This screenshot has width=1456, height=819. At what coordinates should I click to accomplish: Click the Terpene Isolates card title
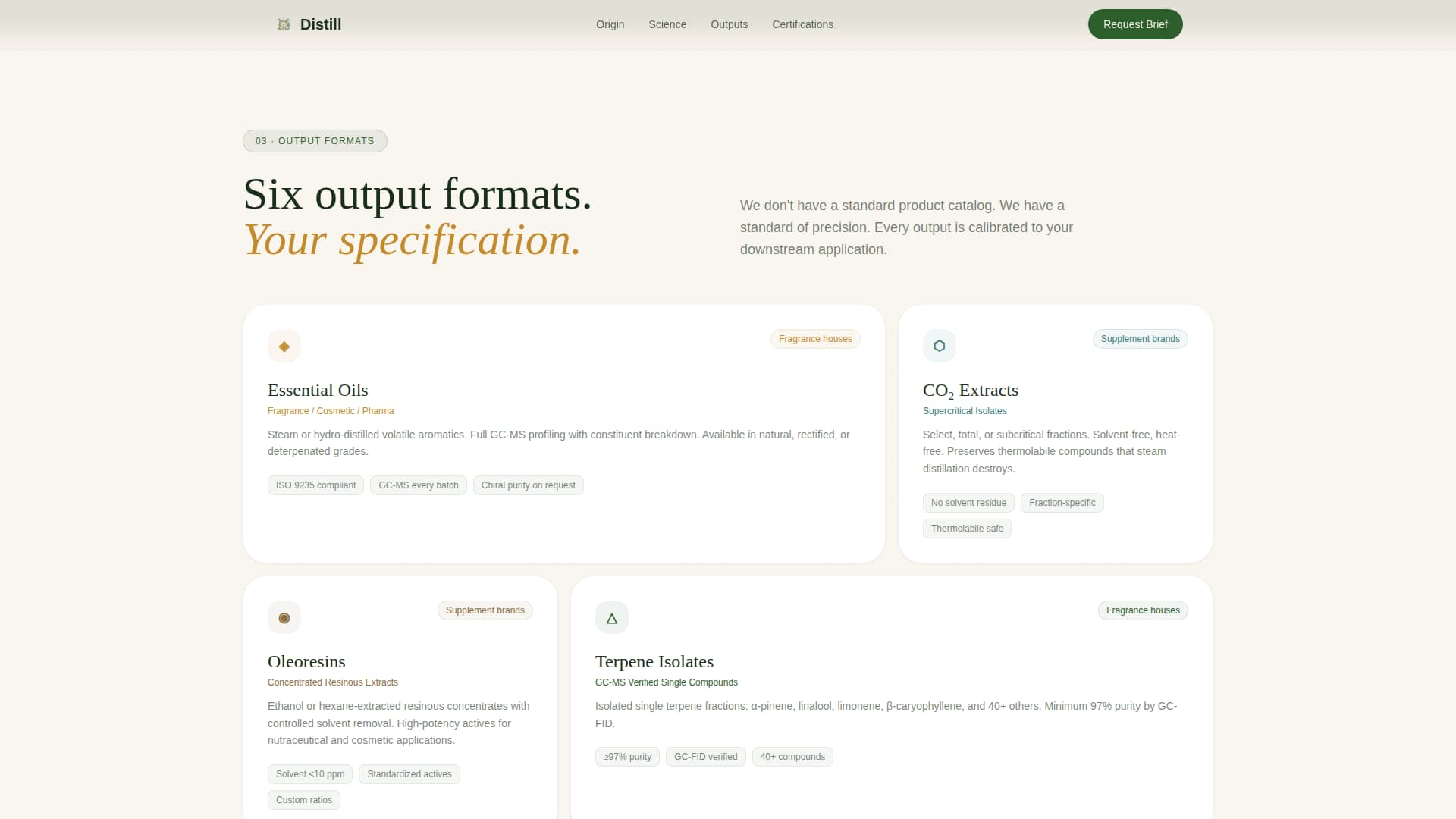pyautogui.click(x=654, y=661)
